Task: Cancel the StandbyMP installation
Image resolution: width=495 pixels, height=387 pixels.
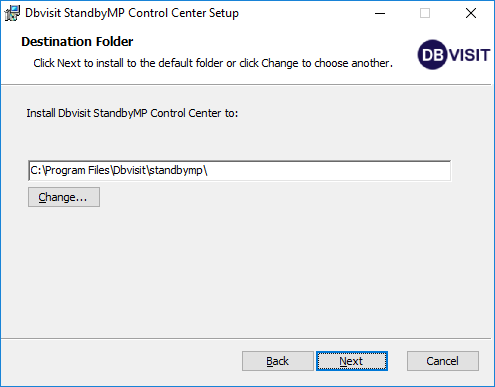Action: click(x=443, y=361)
